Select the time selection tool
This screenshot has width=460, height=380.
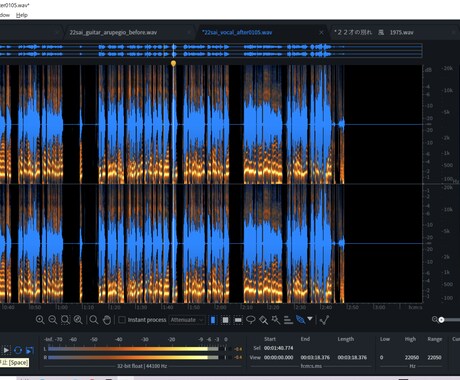tap(213, 320)
